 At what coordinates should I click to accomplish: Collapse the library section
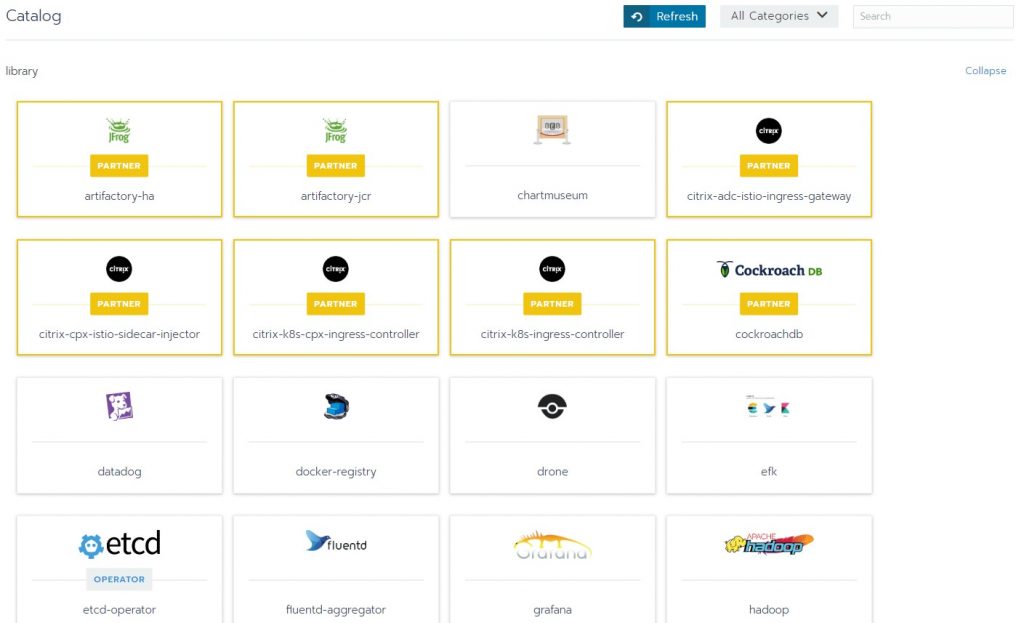(985, 71)
